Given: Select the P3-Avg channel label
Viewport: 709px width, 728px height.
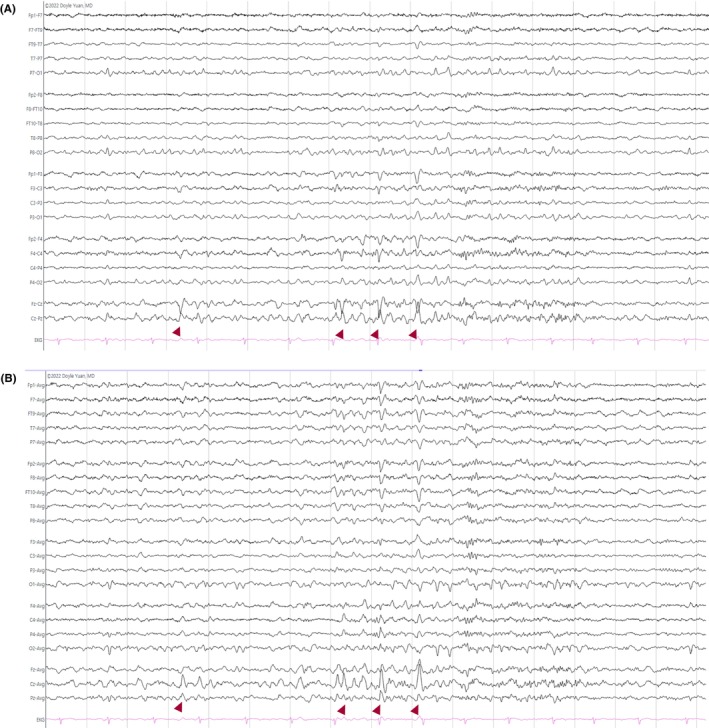Looking at the screenshot, I should 37,570.
